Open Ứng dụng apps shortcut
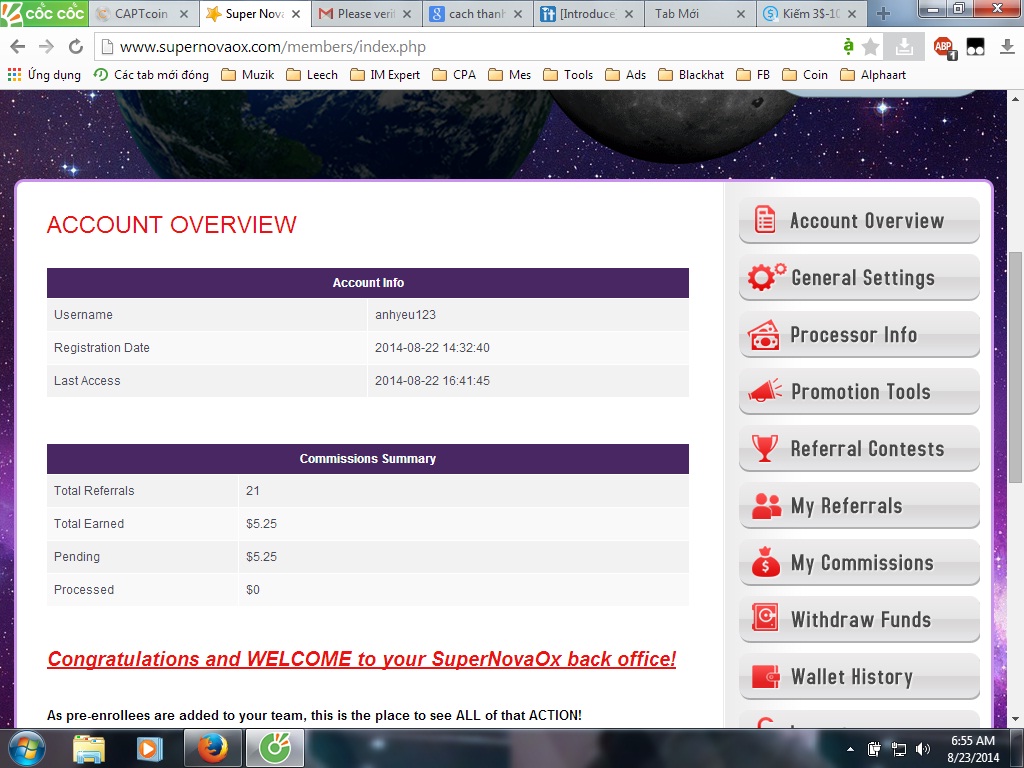Screen dimensions: 1024x768 44,74
